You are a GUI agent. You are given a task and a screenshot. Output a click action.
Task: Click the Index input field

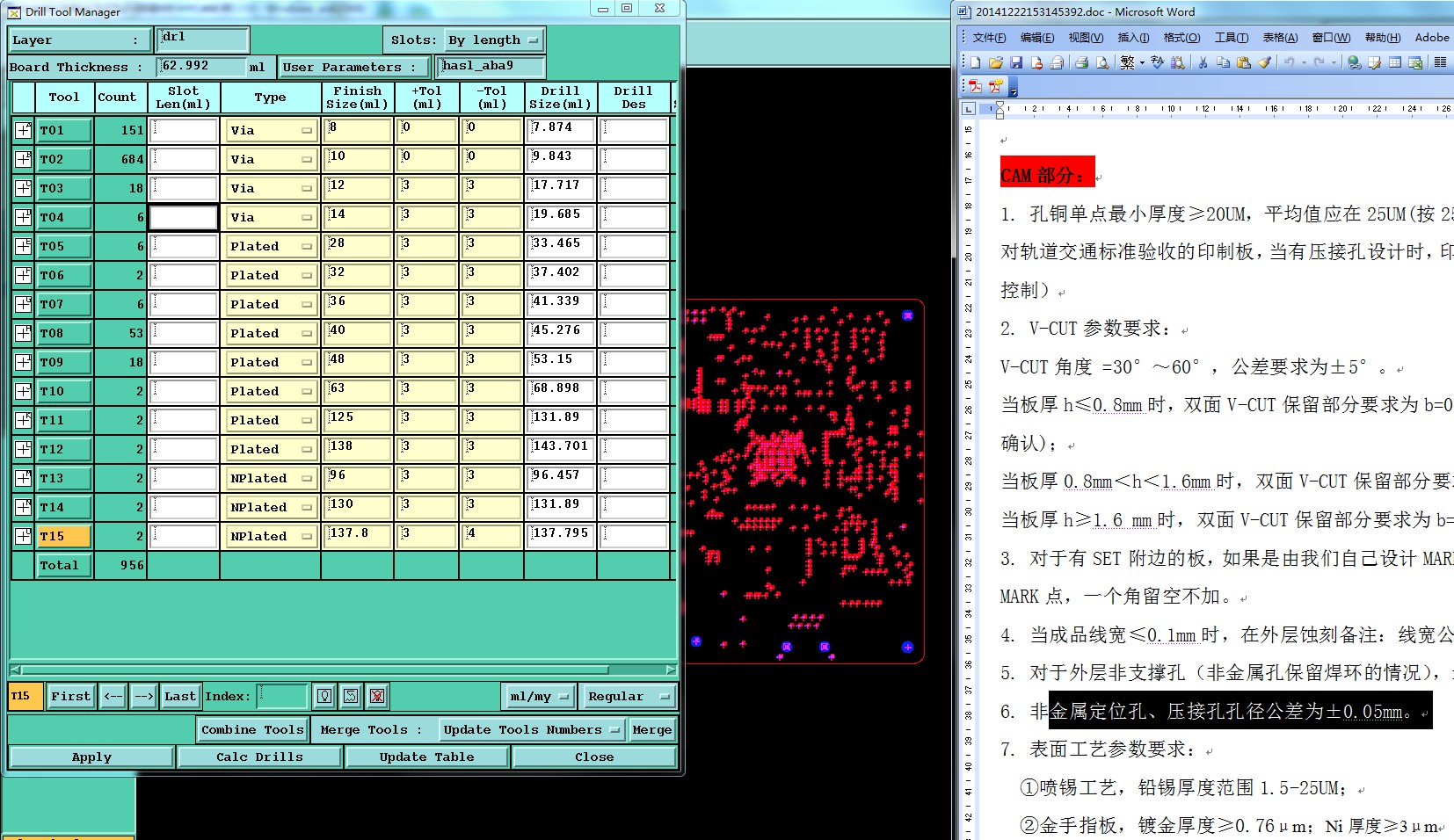tap(282, 696)
